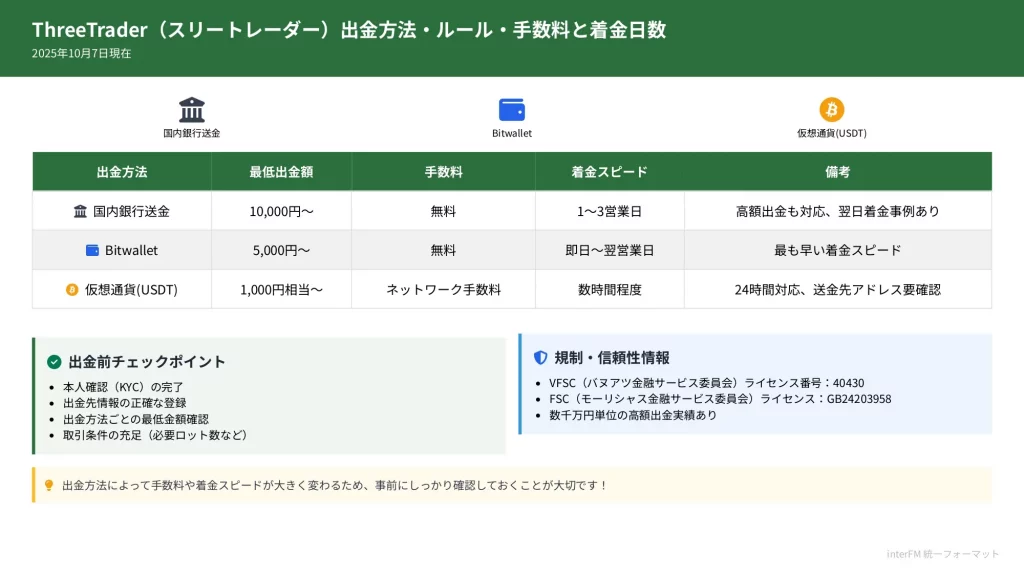
Task: Click the 手数料 column header
Action: point(443,172)
